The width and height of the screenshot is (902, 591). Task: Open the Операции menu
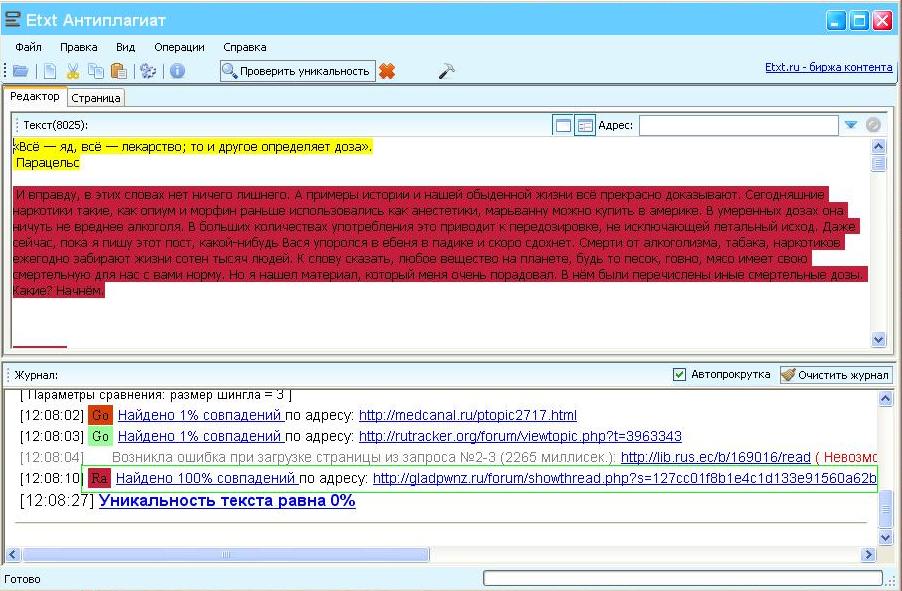click(x=179, y=47)
